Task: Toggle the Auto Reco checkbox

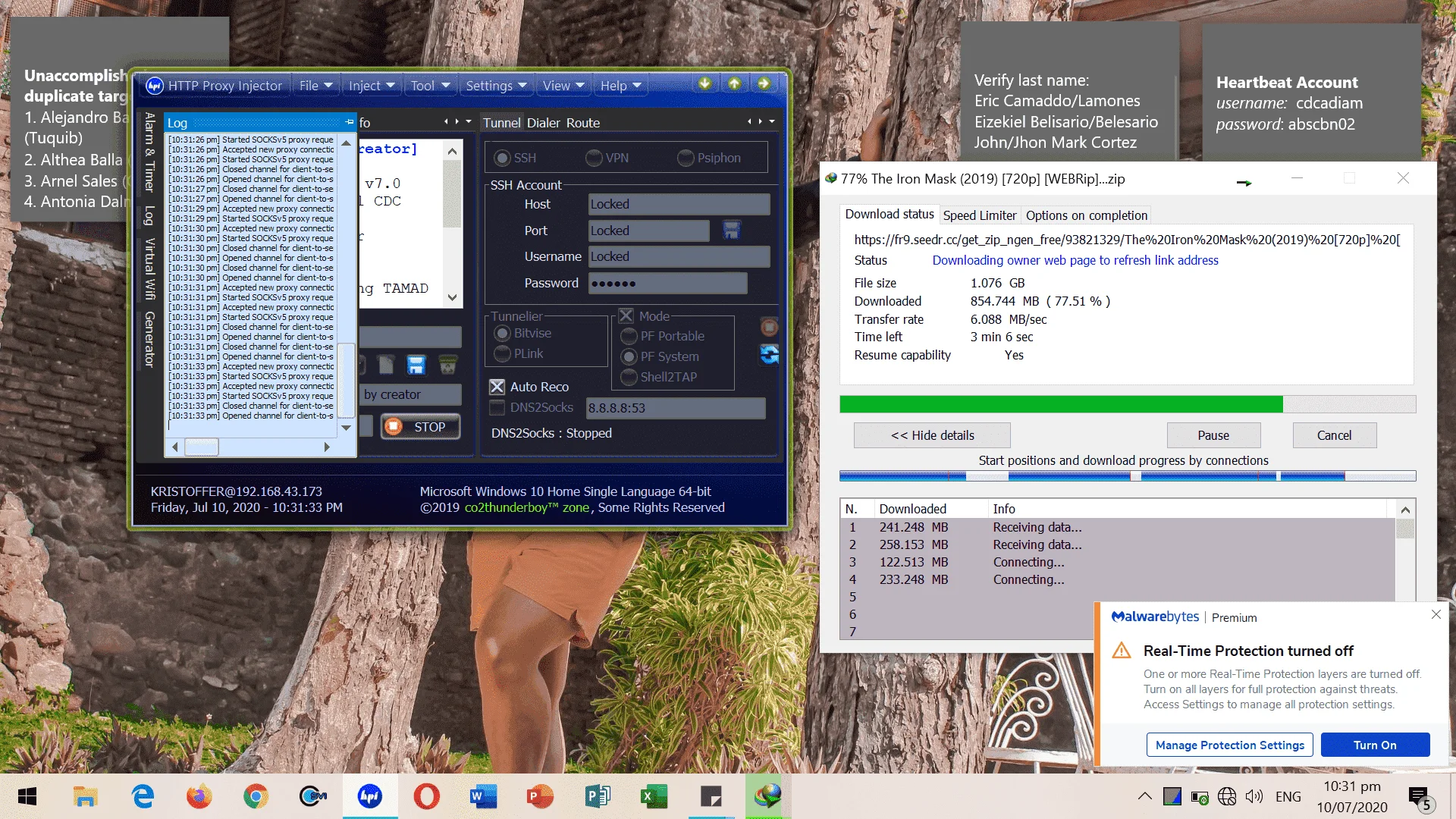Action: point(497,387)
